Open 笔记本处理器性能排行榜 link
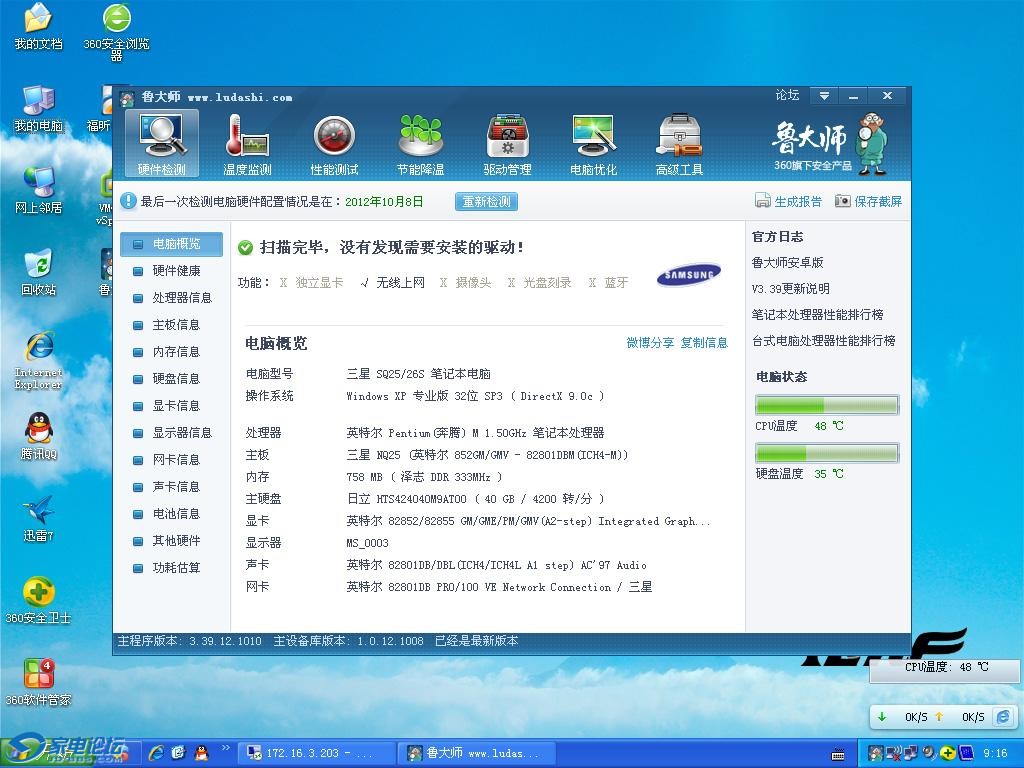Image resolution: width=1024 pixels, height=768 pixels. 817,315
